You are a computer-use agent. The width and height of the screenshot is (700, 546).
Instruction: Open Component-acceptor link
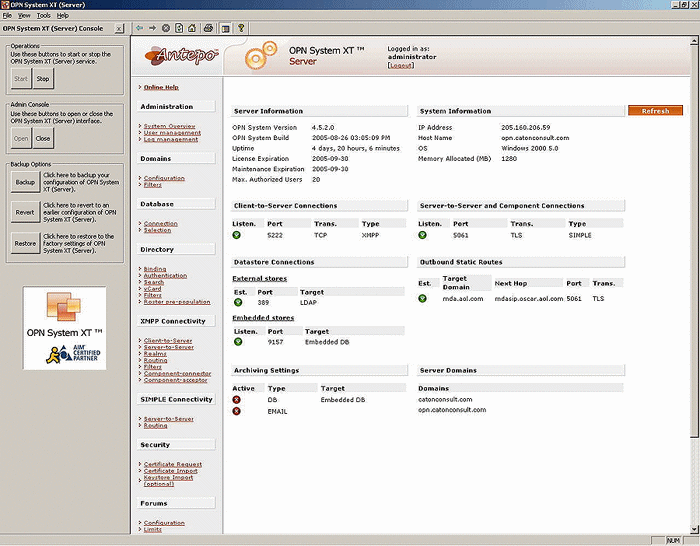click(x=175, y=380)
